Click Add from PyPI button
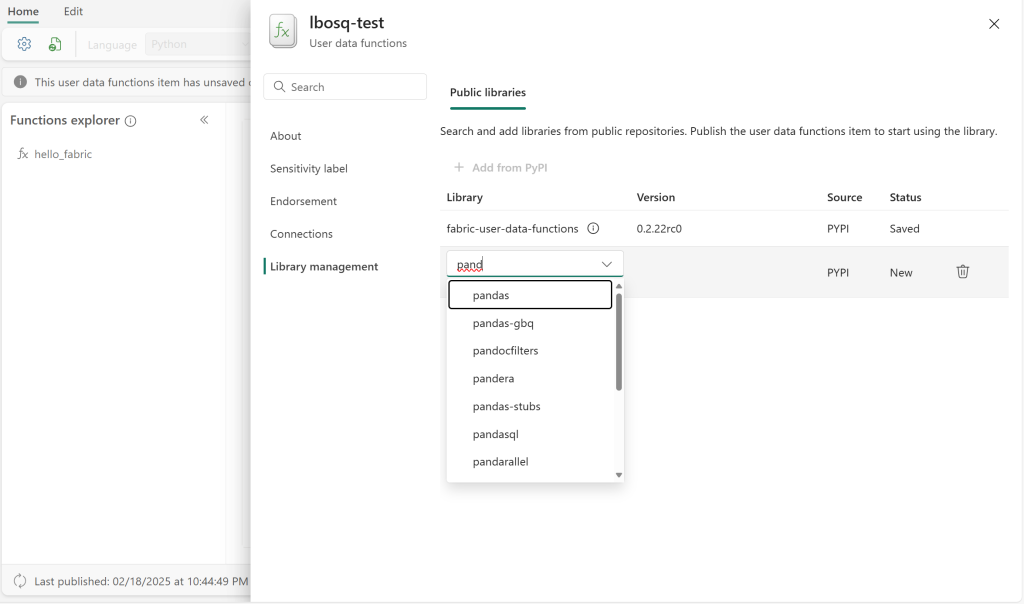Image resolution: width=1024 pixels, height=604 pixels. click(x=501, y=168)
